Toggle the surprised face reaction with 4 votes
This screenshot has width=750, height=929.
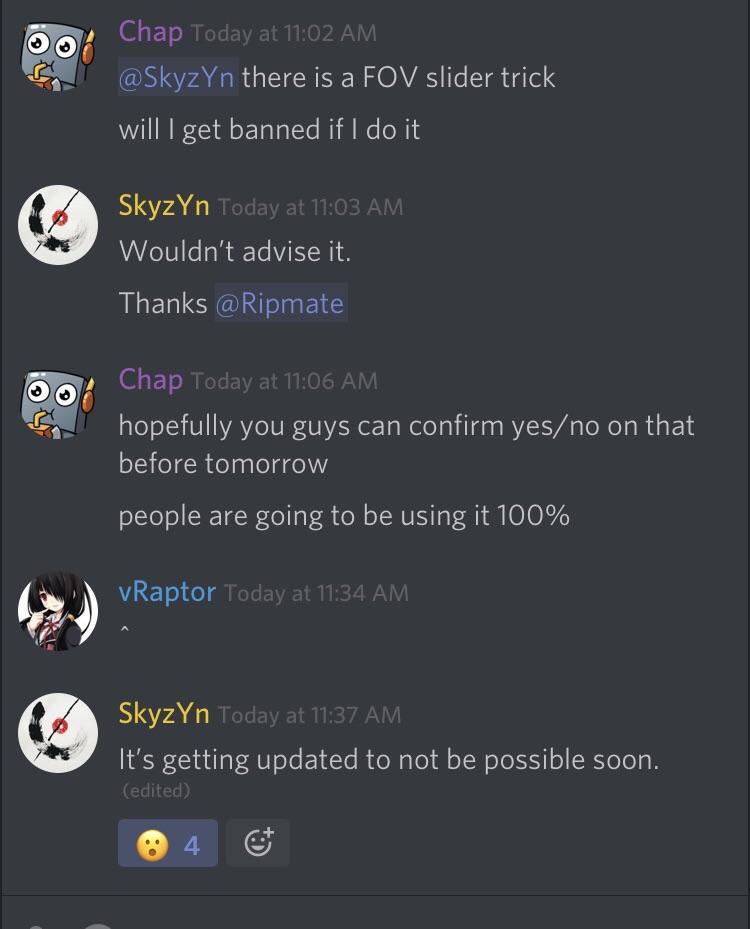pyautogui.click(x=168, y=843)
